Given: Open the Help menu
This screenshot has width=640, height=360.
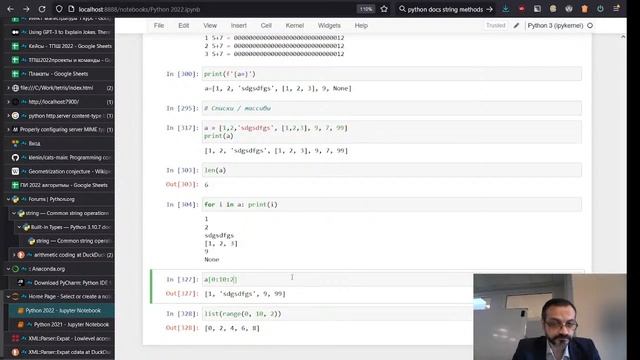Looking at the screenshot, I should [x=361, y=25].
